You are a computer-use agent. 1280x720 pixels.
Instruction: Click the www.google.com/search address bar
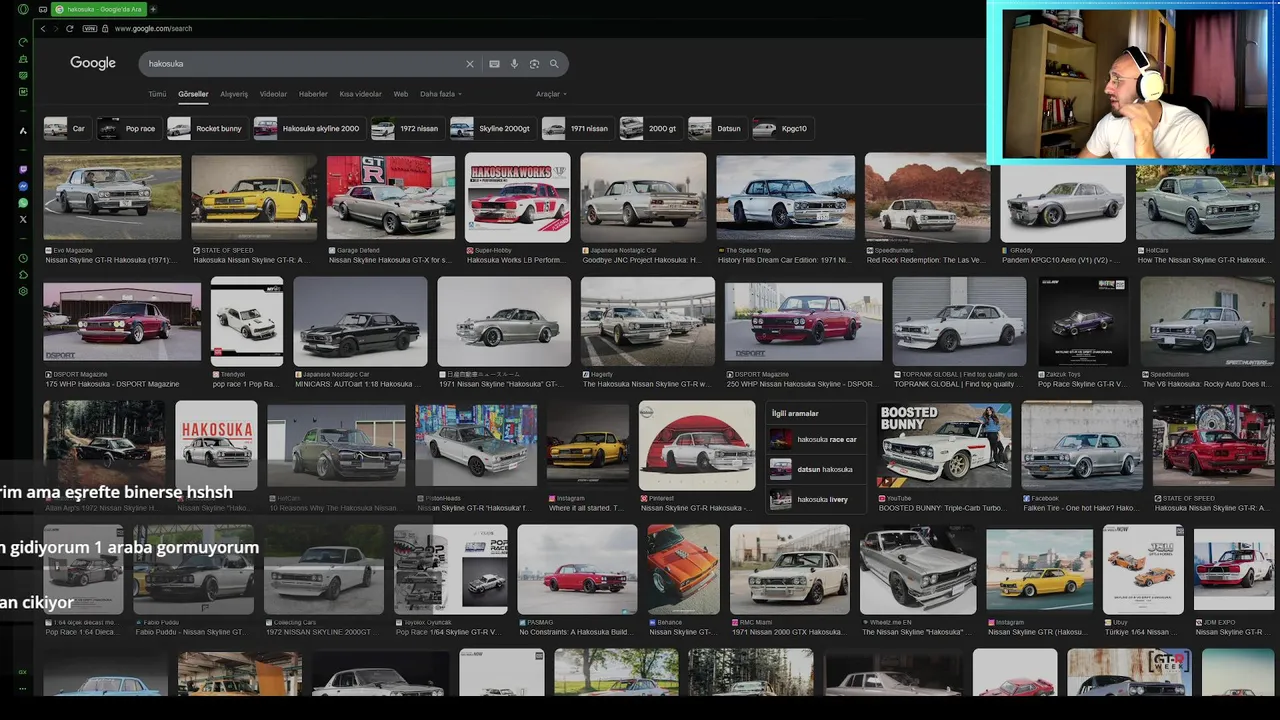153,28
